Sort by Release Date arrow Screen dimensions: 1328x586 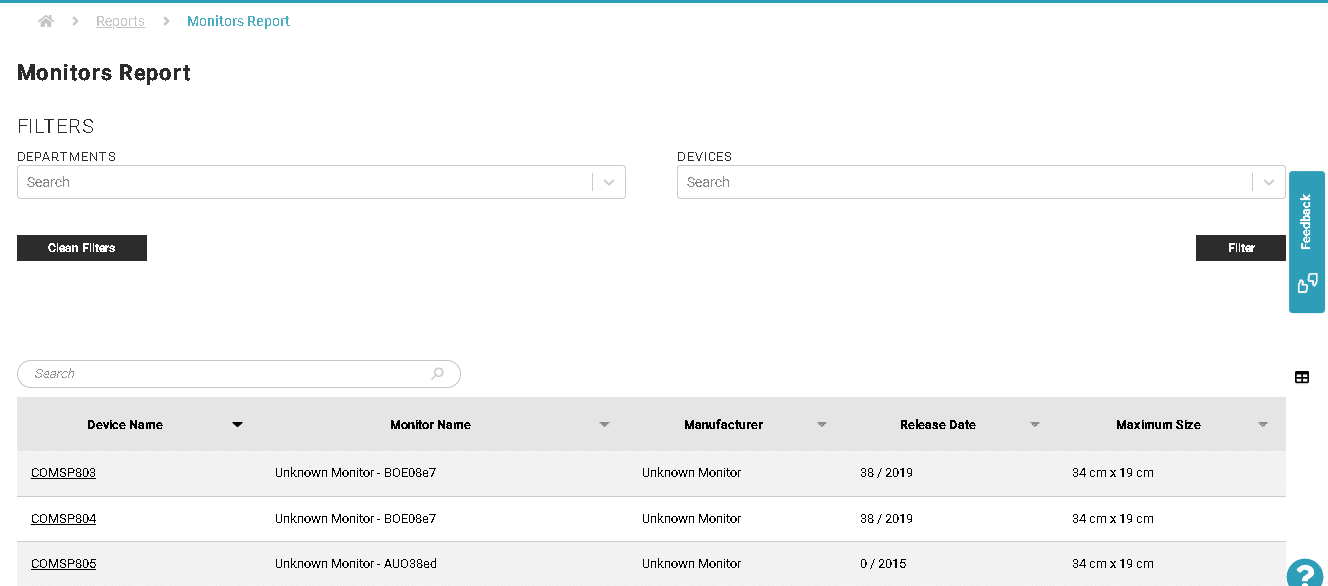(1034, 425)
